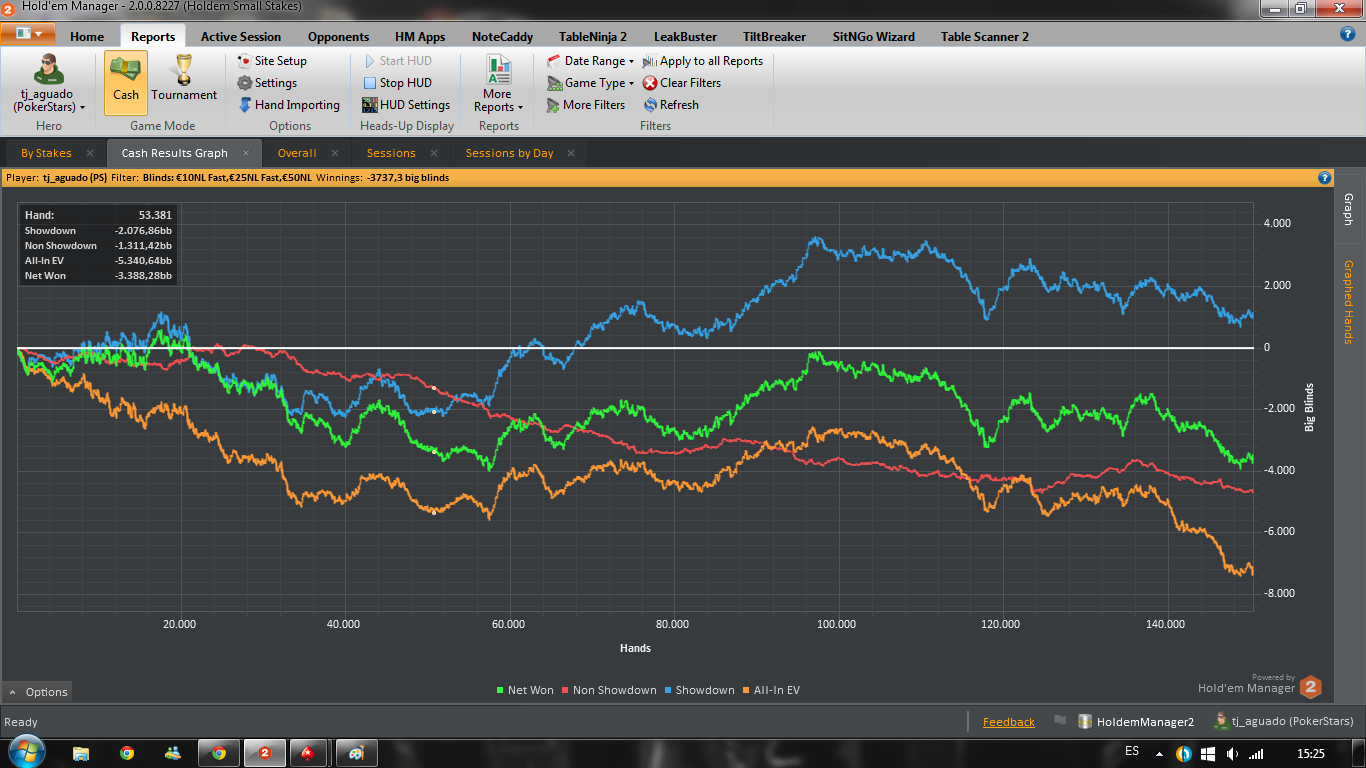Screen dimensions: 1366x768
Task: Click the Stop HUD button
Action: coord(397,83)
